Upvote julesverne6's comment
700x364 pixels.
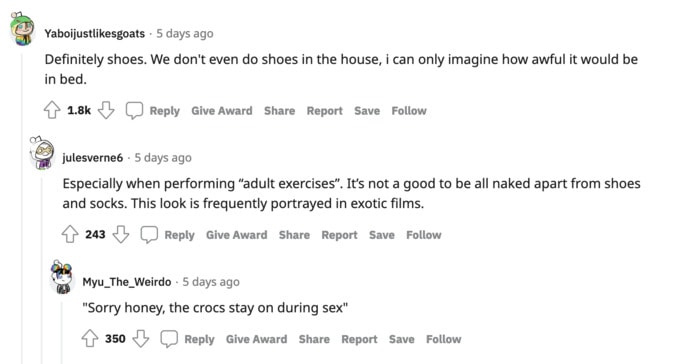pos(70,234)
